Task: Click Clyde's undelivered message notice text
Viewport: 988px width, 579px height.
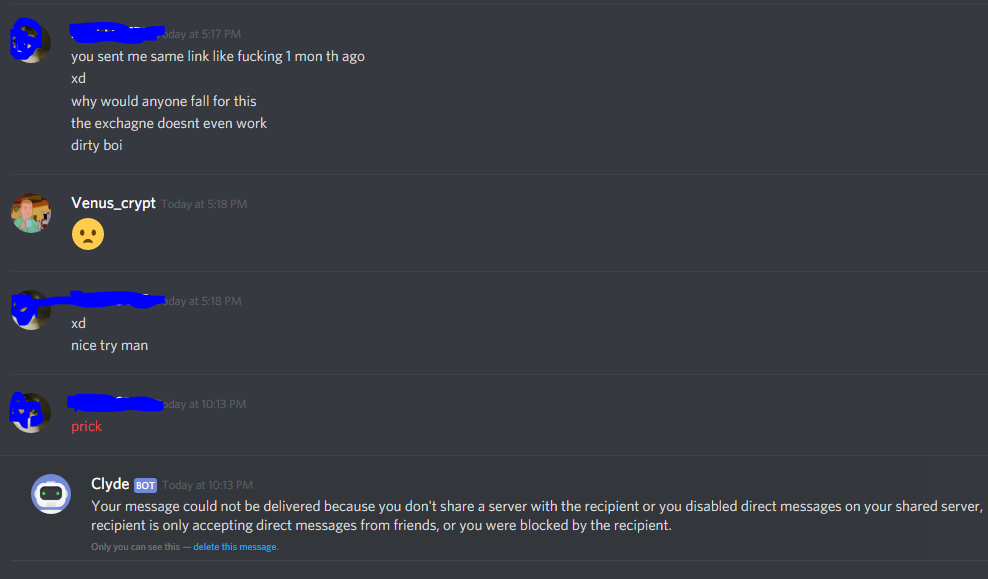Action: click(537, 515)
